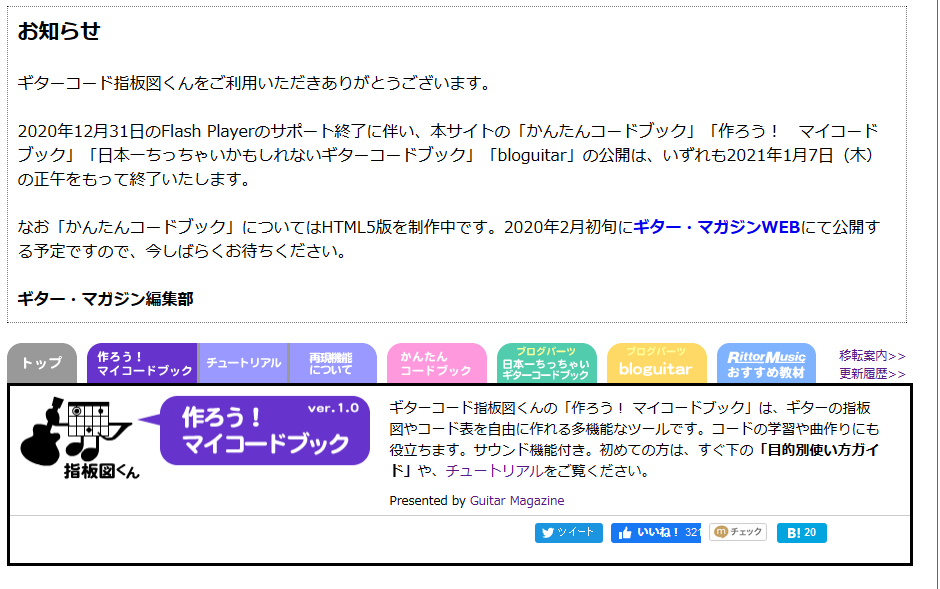The height and width of the screenshot is (589, 940).
Task: Click the Hatena B! bookmark button
Action: (x=802, y=533)
